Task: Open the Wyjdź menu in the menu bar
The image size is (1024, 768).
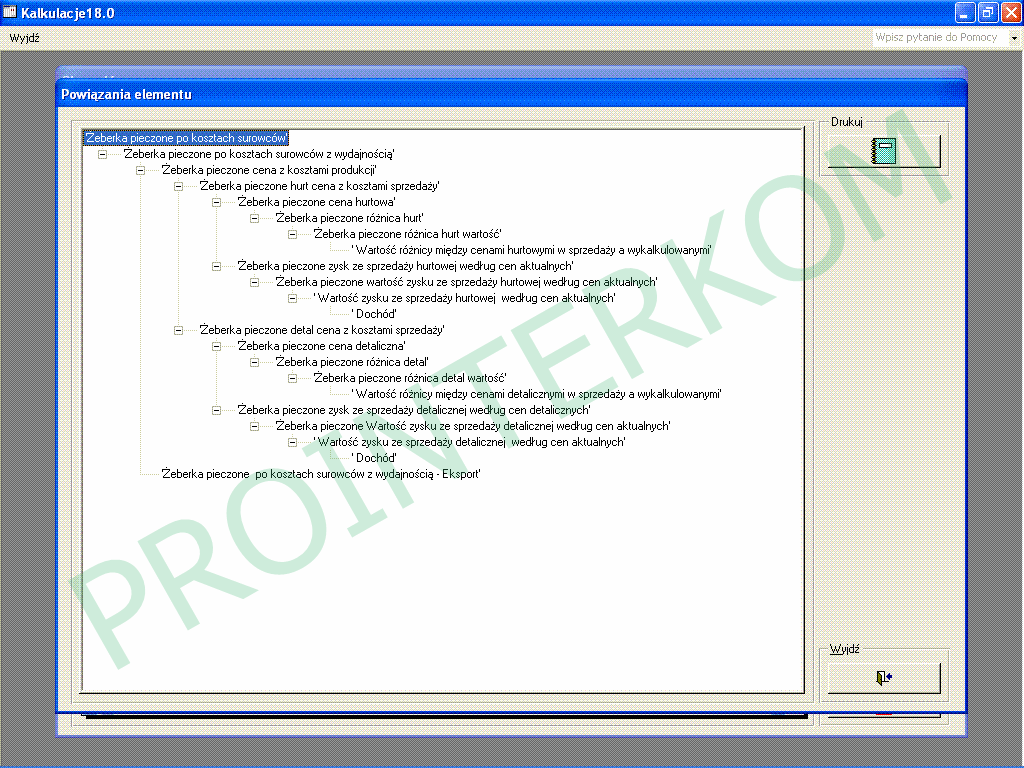Action: point(25,37)
